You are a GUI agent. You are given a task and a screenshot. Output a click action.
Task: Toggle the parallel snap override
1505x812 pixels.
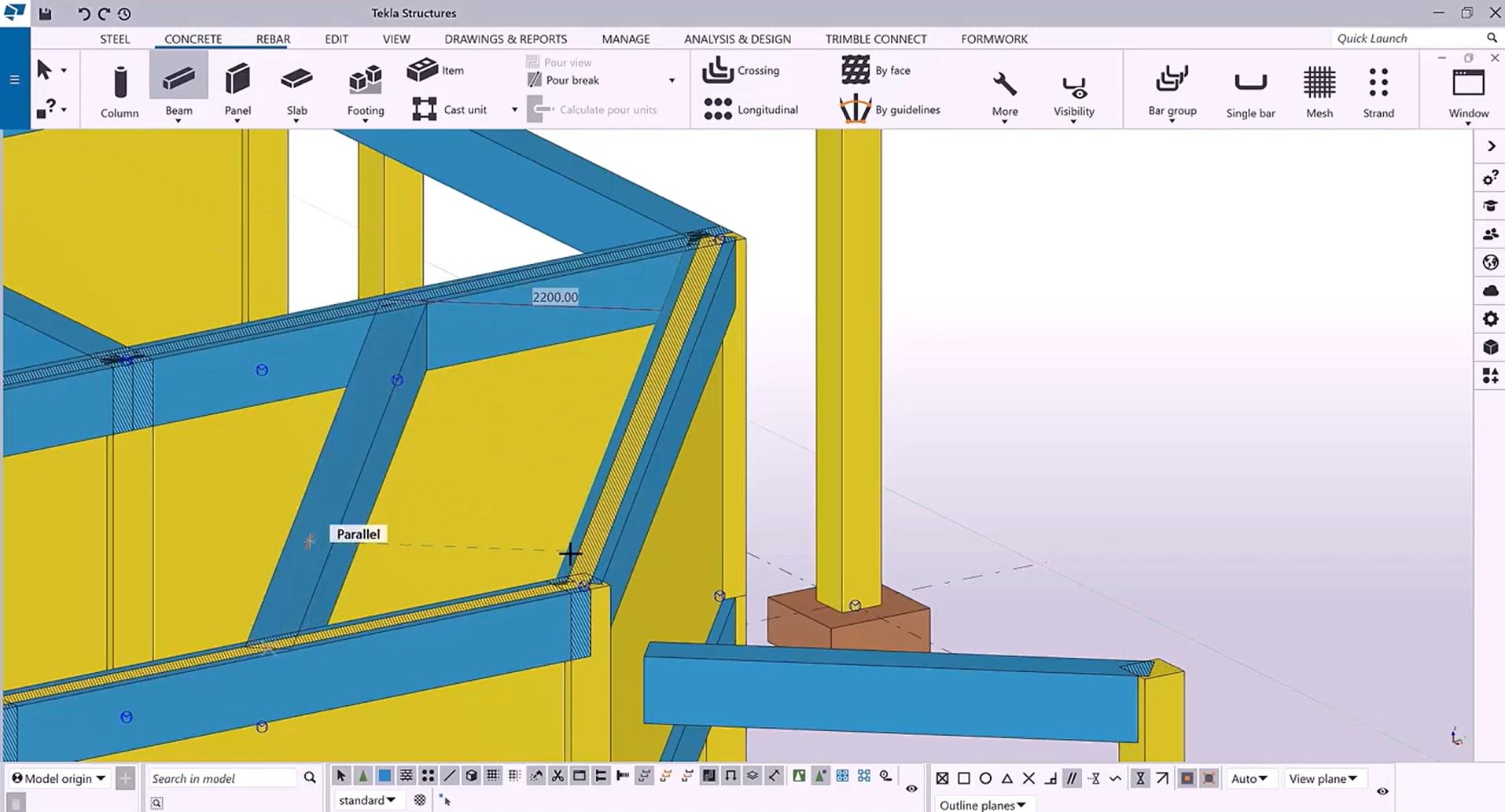point(1072,778)
